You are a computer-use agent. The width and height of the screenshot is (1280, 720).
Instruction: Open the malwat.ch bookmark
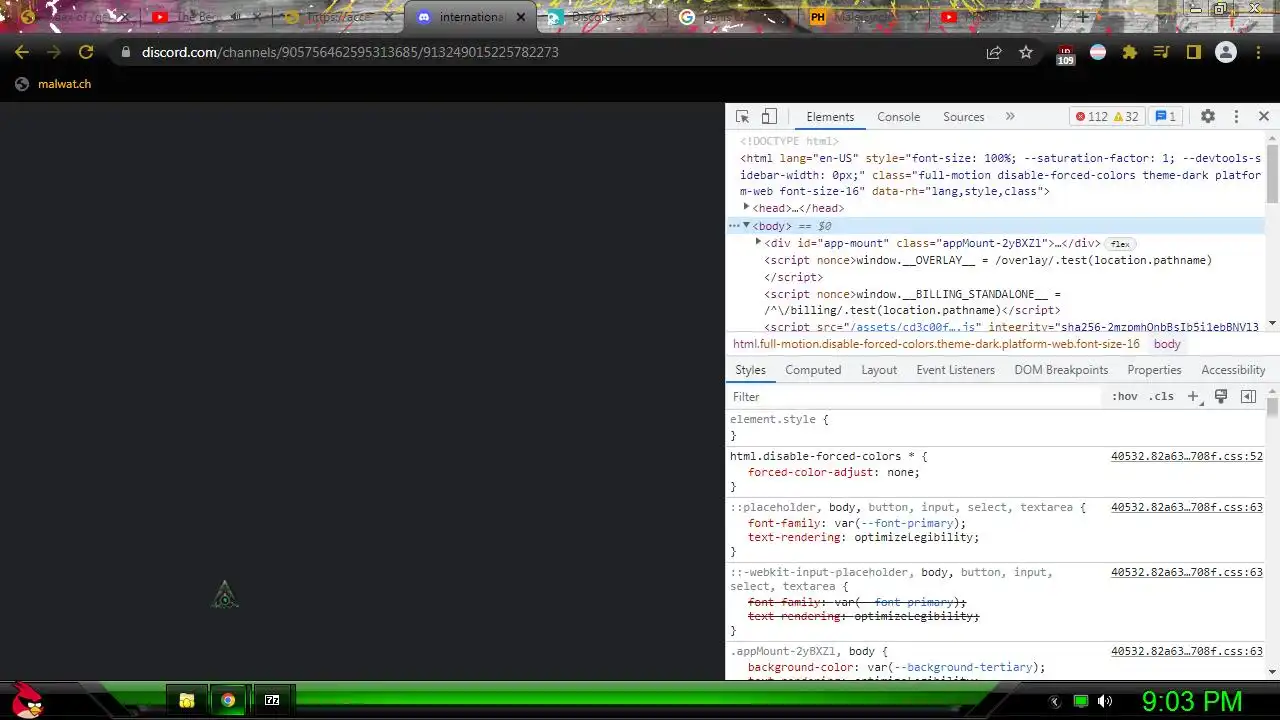click(x=53, y=84)
